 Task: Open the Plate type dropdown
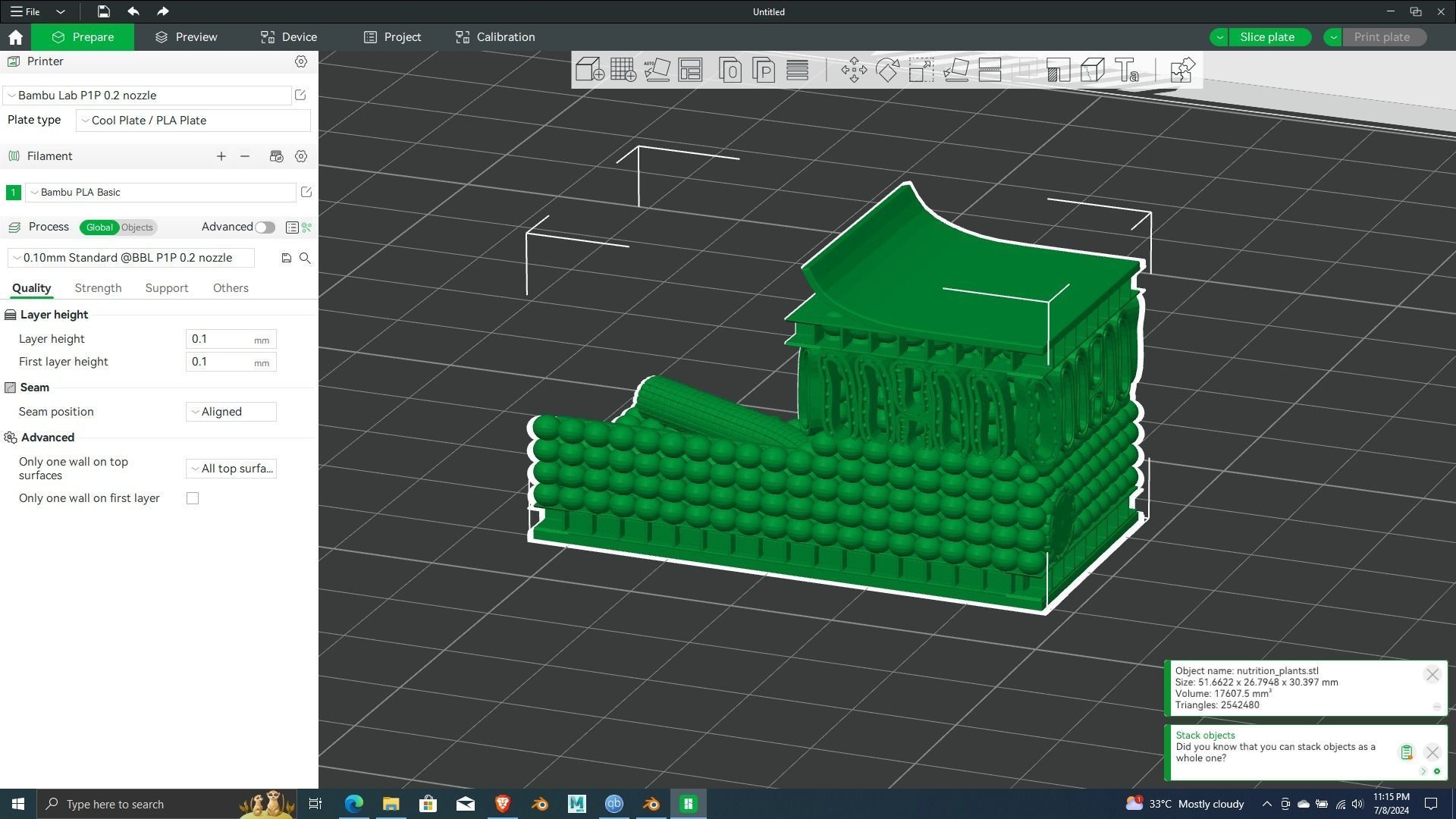(x=193, y=121)
